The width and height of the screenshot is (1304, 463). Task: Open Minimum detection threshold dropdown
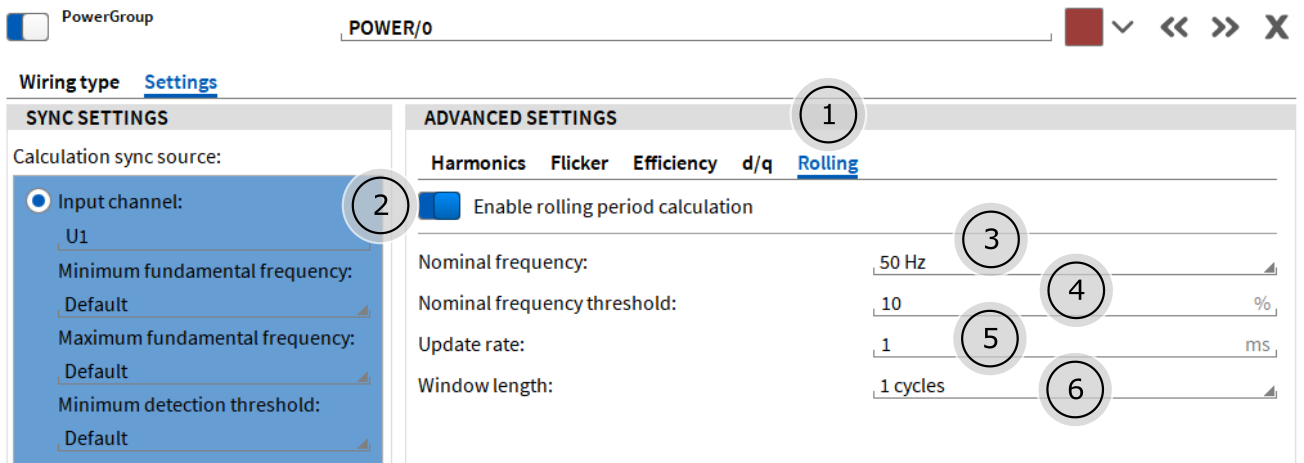coord(214,438)
